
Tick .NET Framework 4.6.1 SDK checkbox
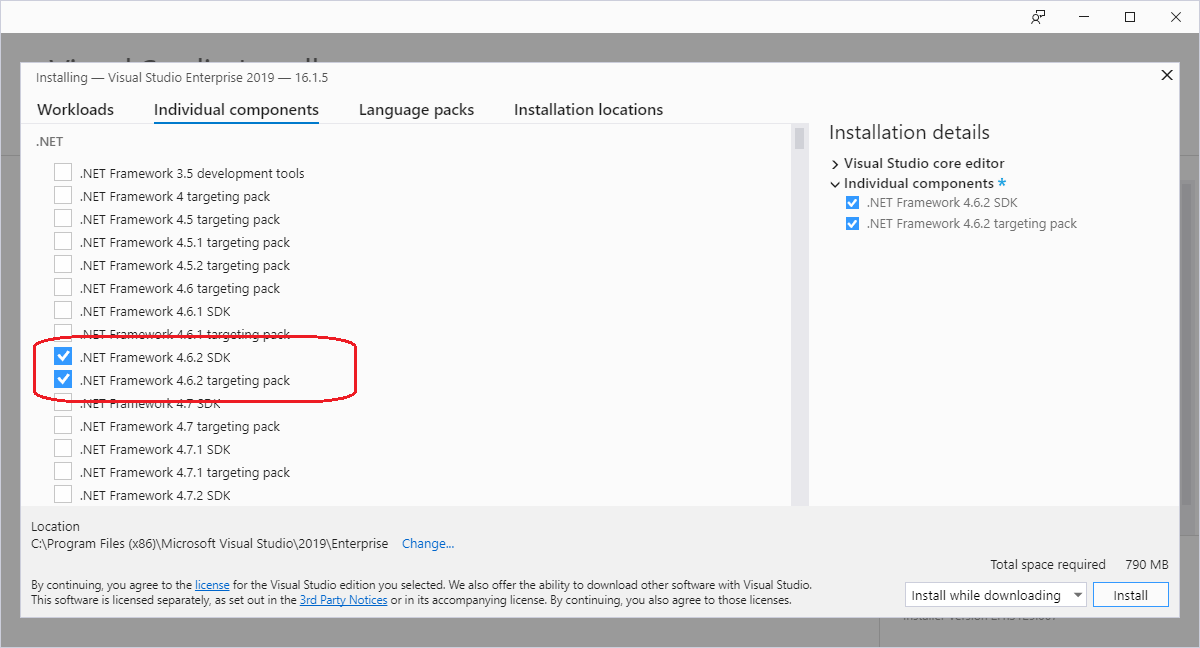tap(63, 310)
